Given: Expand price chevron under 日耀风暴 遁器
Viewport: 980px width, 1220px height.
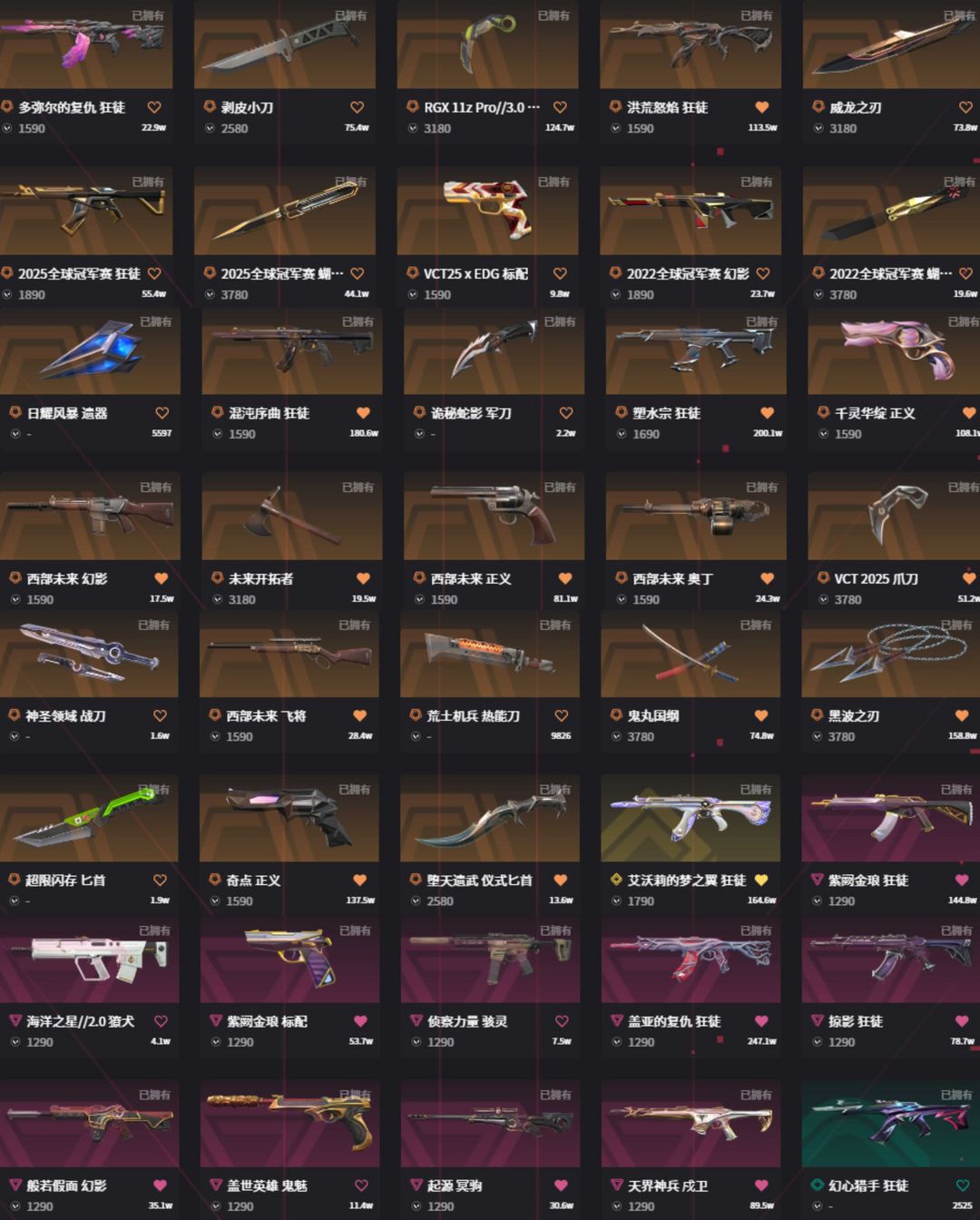Looking at the screenshot, I should coord(15,434).
